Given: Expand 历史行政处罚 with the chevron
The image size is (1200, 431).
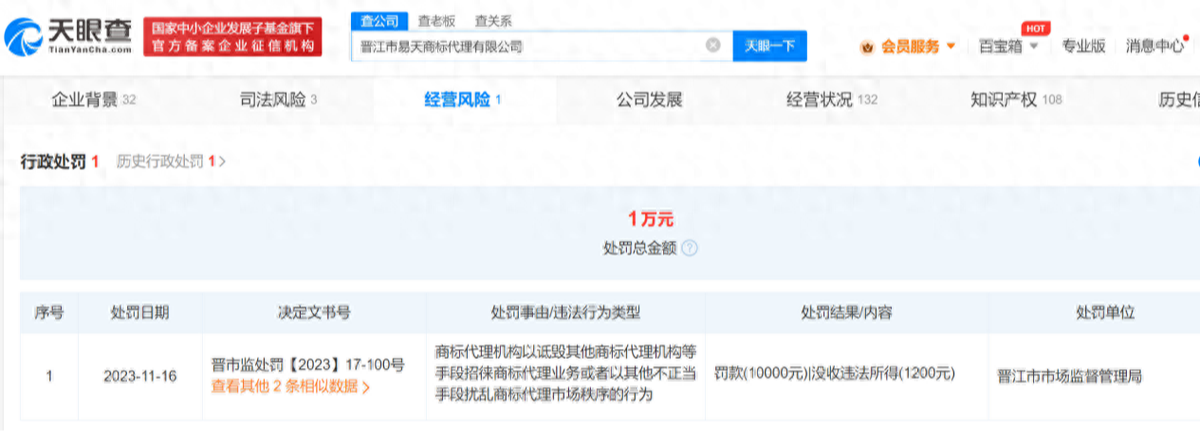Looking at the screenshot, I should 222,161.
